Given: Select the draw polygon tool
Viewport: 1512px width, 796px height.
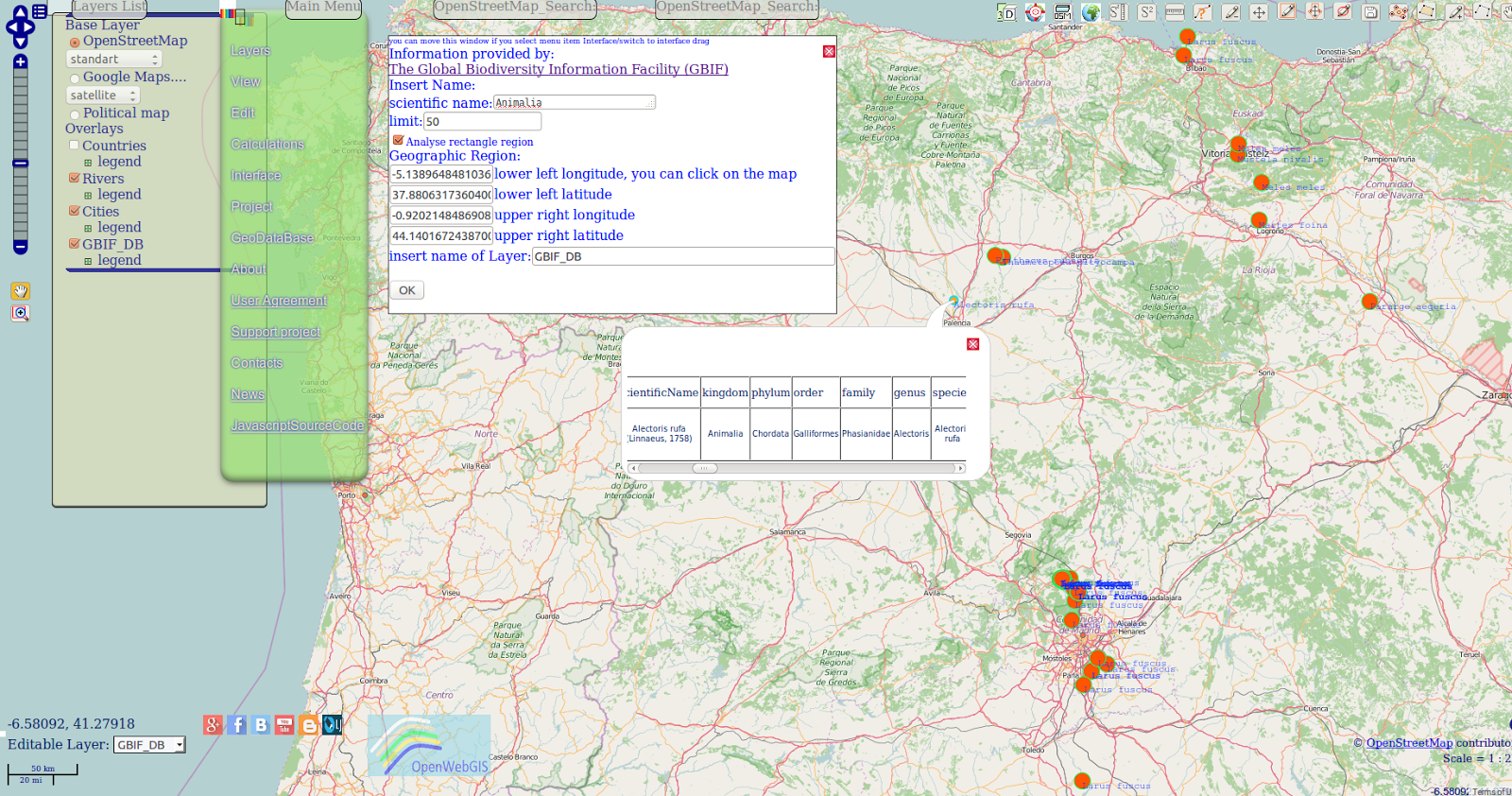Looking at the screenshot, I should tap(1427, 12).
